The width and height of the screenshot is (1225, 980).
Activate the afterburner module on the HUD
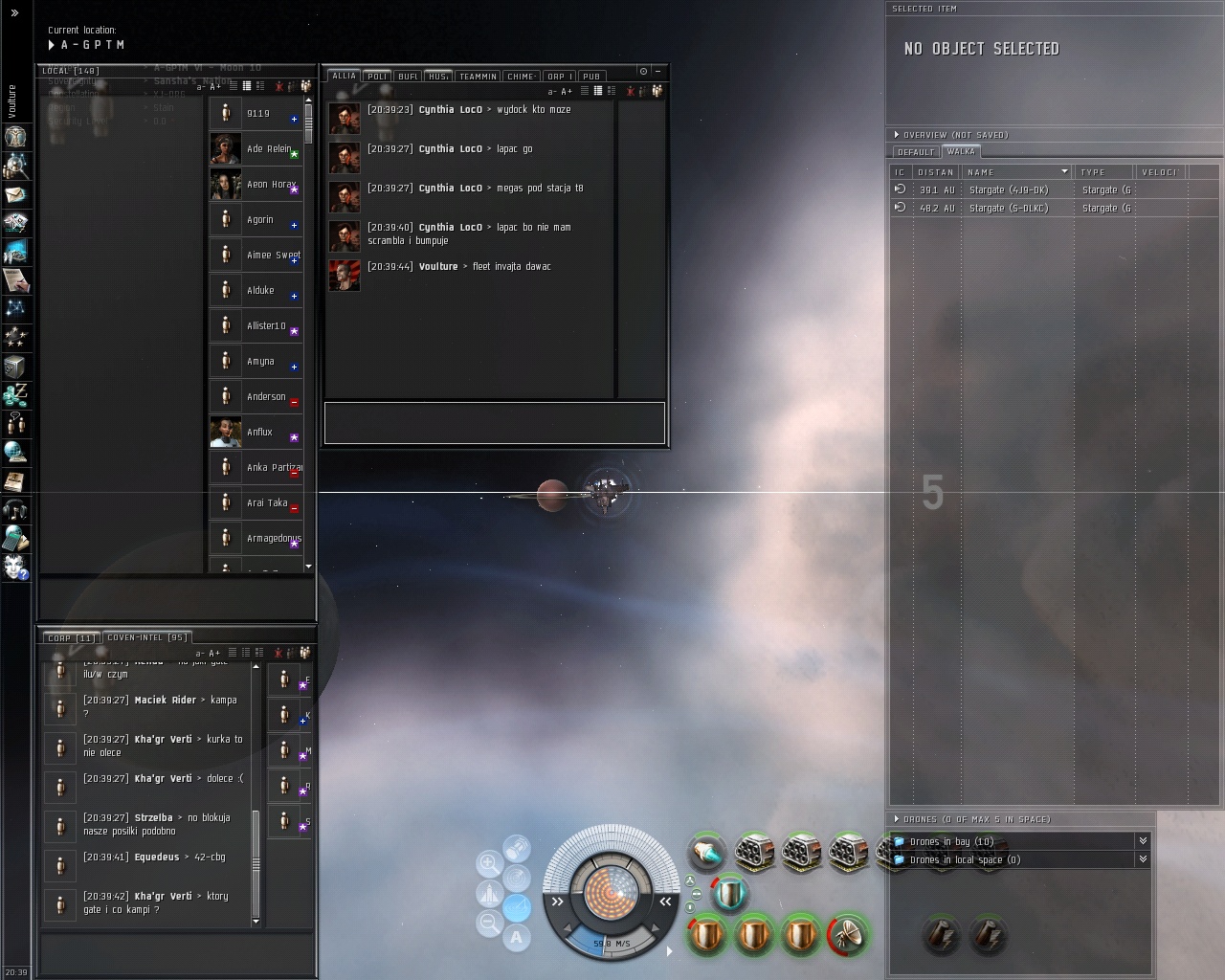(707, 851)
